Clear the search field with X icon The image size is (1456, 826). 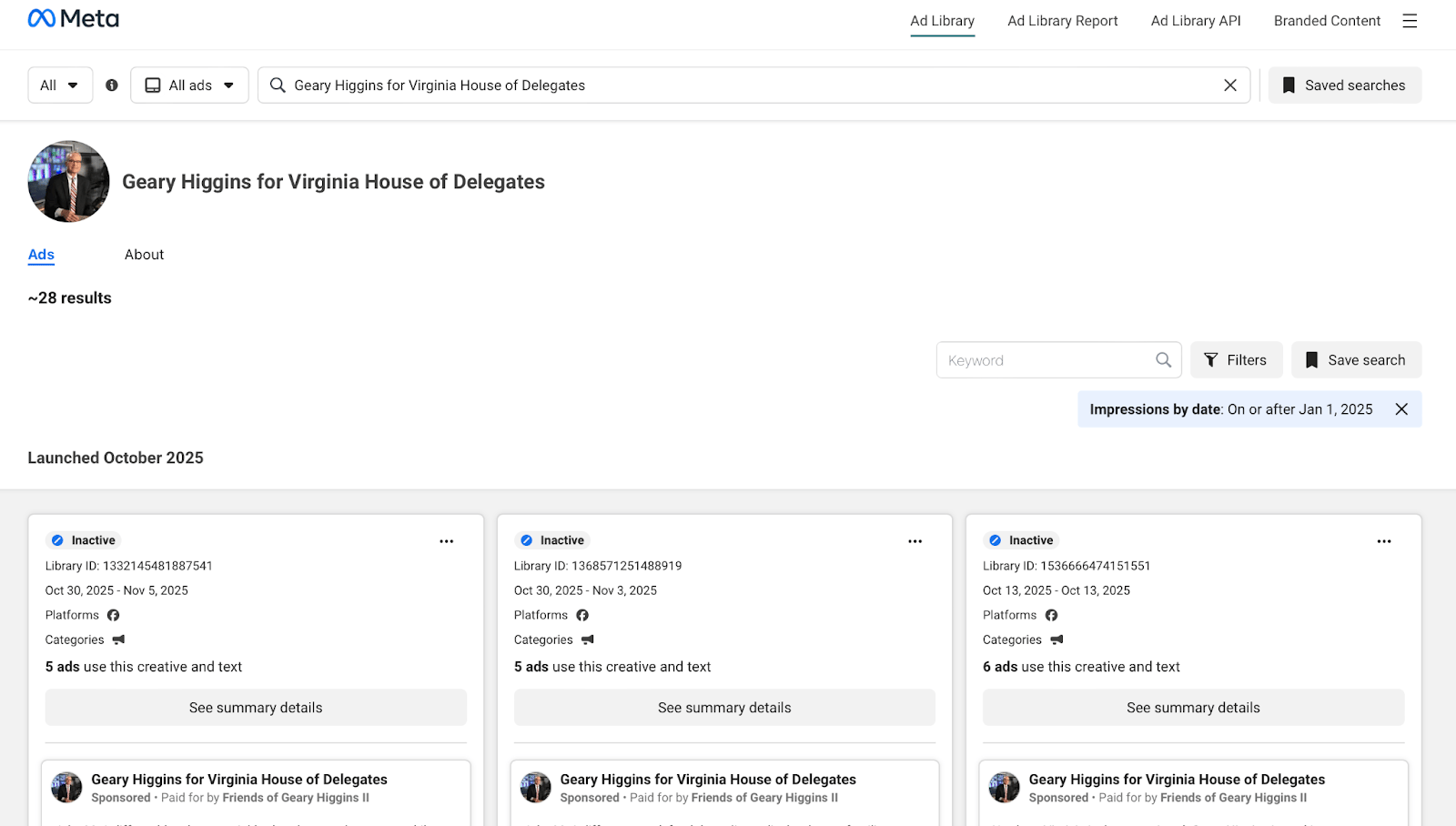(1229, 86)
